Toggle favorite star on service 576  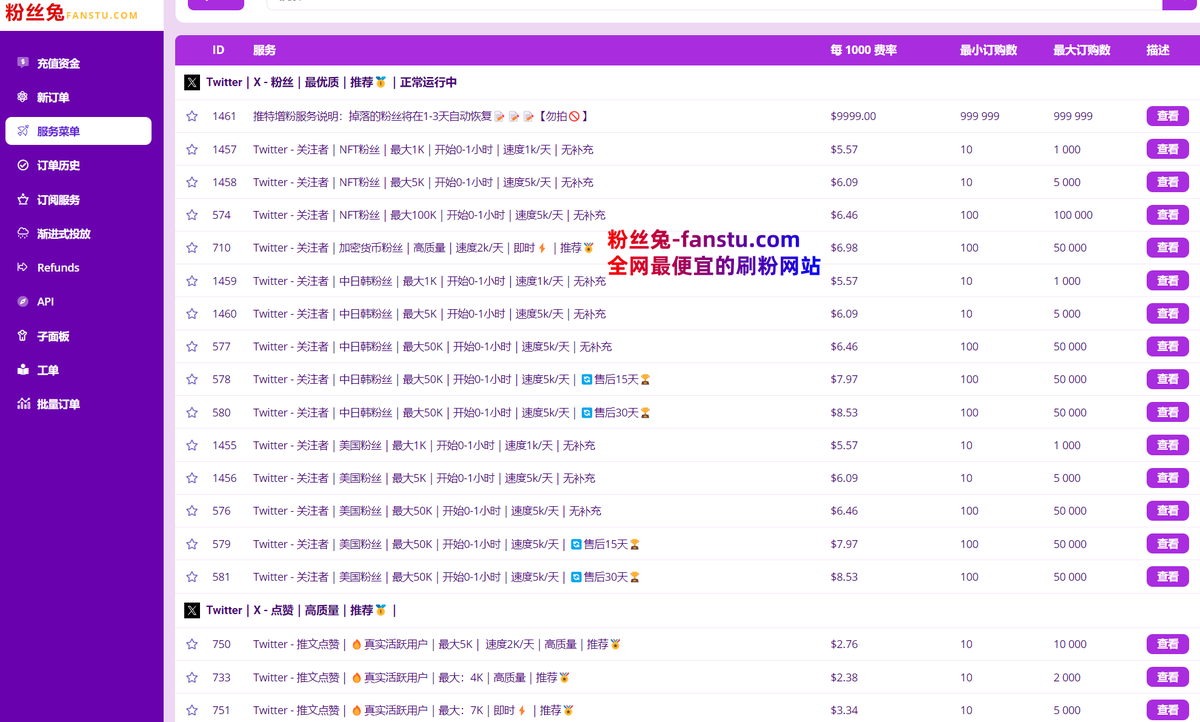pos(192,511)
